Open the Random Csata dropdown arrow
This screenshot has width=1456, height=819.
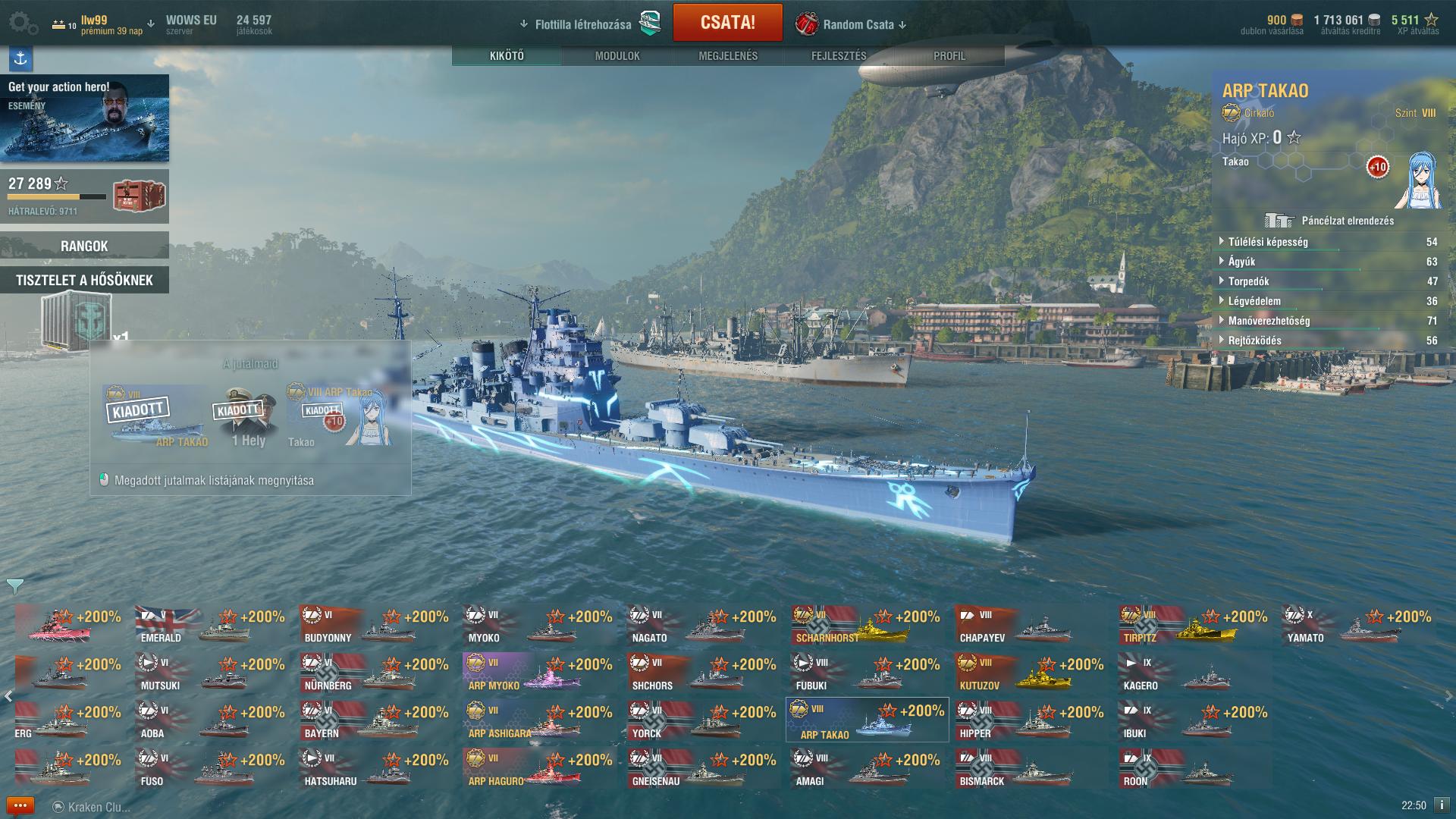point(902,25)
